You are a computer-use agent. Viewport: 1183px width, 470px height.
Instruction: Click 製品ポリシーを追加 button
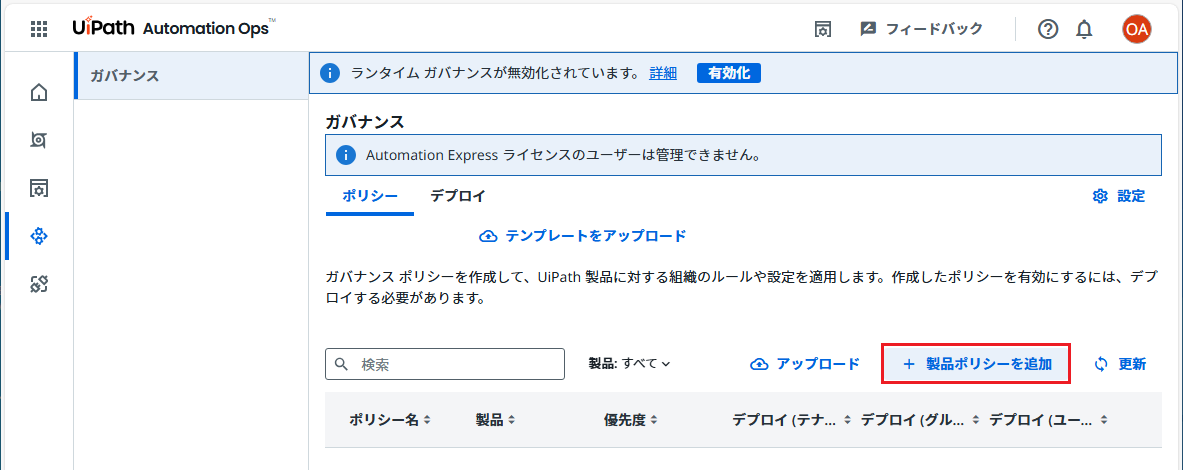[x=976, y=364]
